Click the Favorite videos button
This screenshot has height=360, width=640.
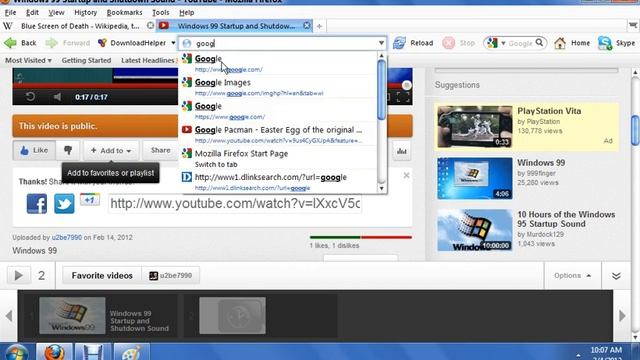[x=102, y=276]
